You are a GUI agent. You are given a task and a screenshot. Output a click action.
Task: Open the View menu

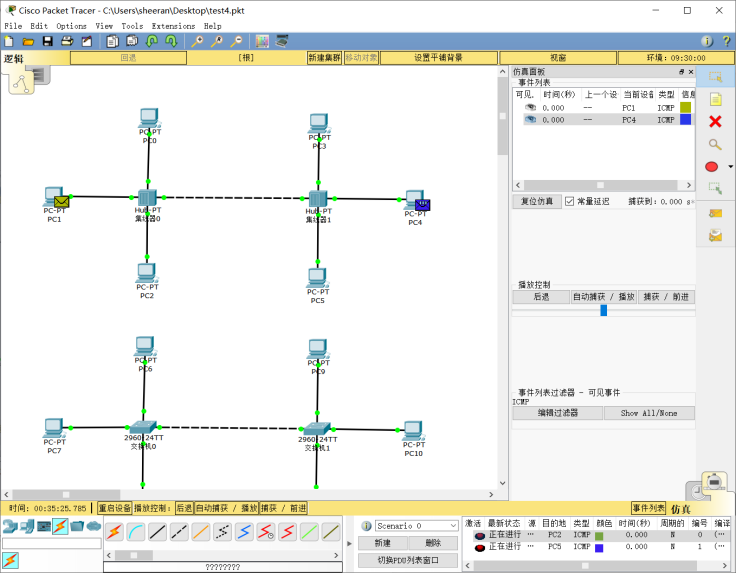[104, 26]
